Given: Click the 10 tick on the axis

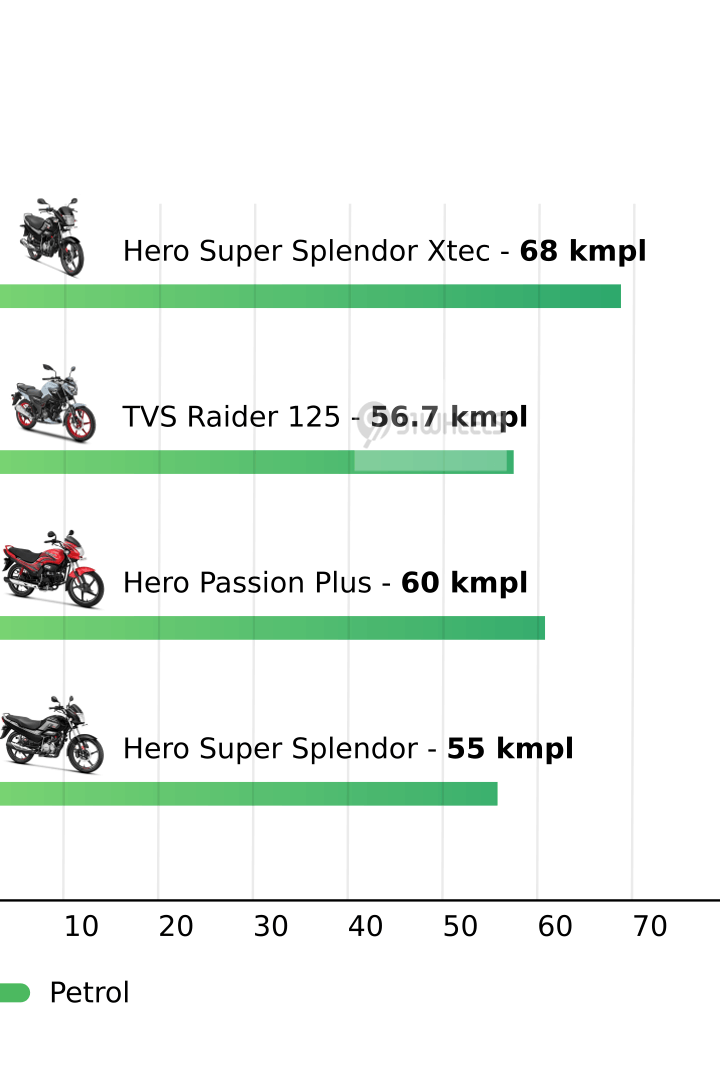Looking at the screenshot, I should point(81,927).
